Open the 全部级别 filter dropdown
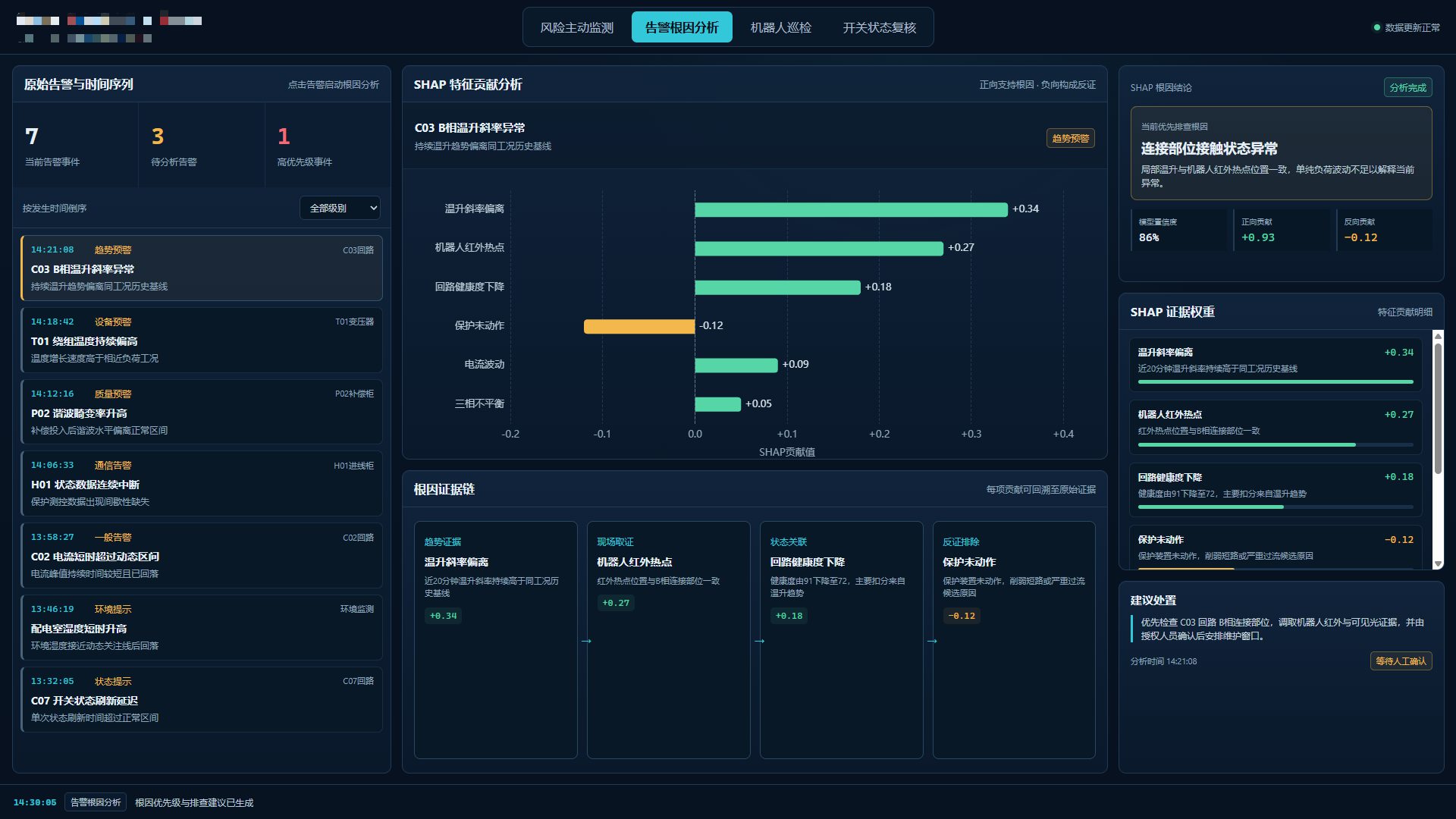The image size is (1456, 819). coord(340,208)
